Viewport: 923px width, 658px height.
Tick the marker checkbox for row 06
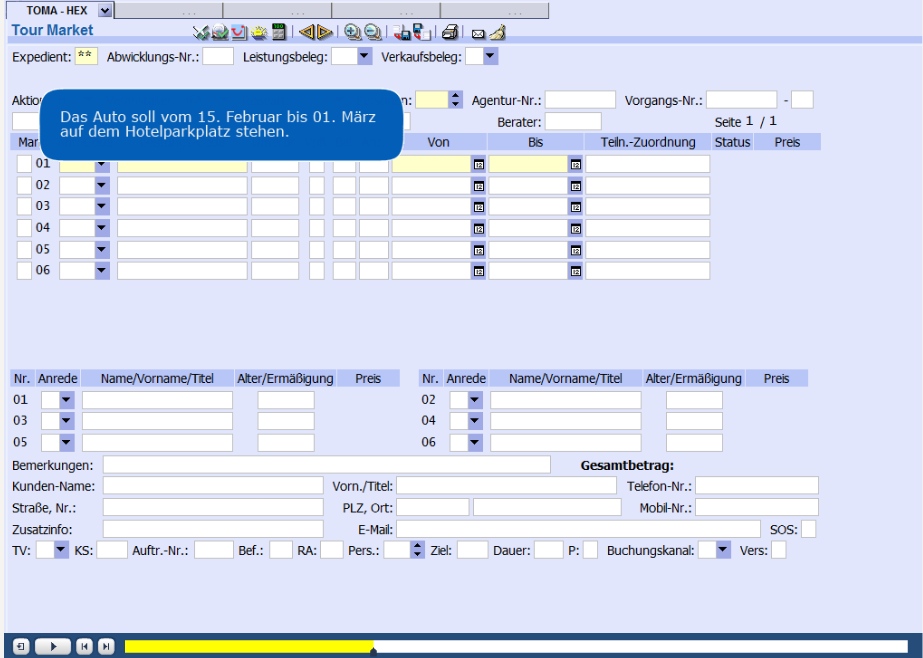tap(24, 270)
